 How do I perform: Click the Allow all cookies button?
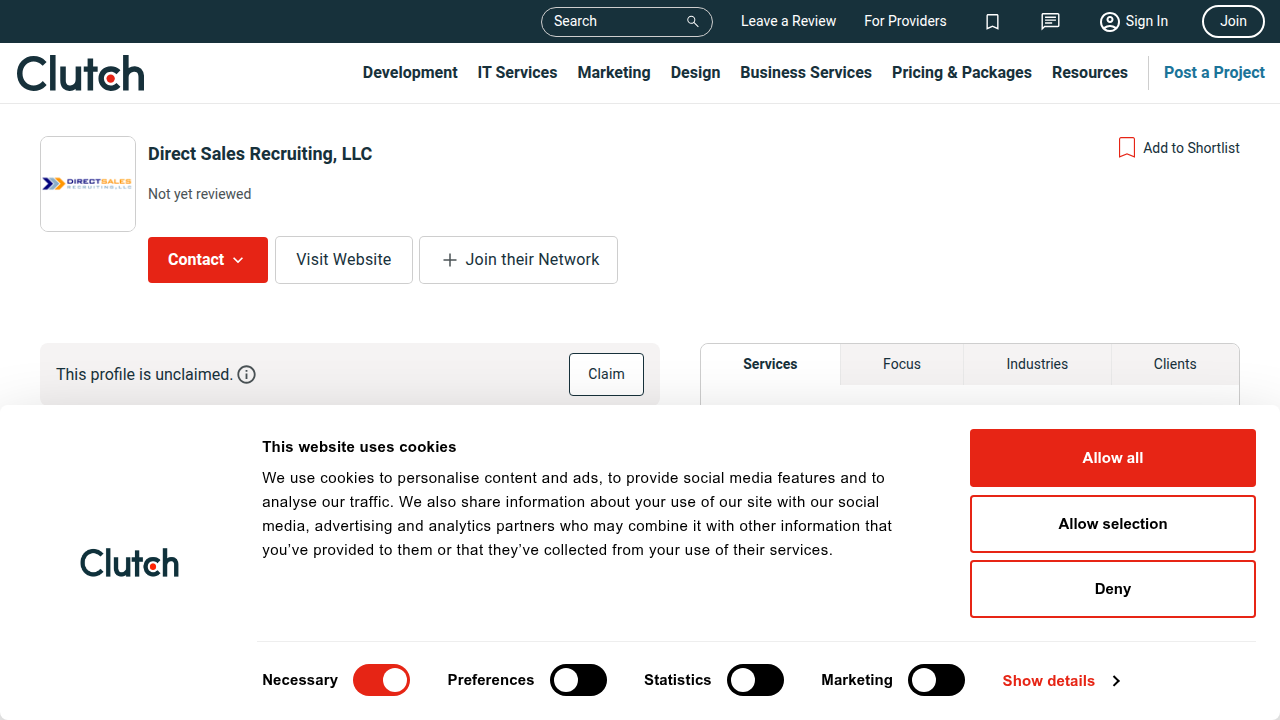[x=1113, y=458]
